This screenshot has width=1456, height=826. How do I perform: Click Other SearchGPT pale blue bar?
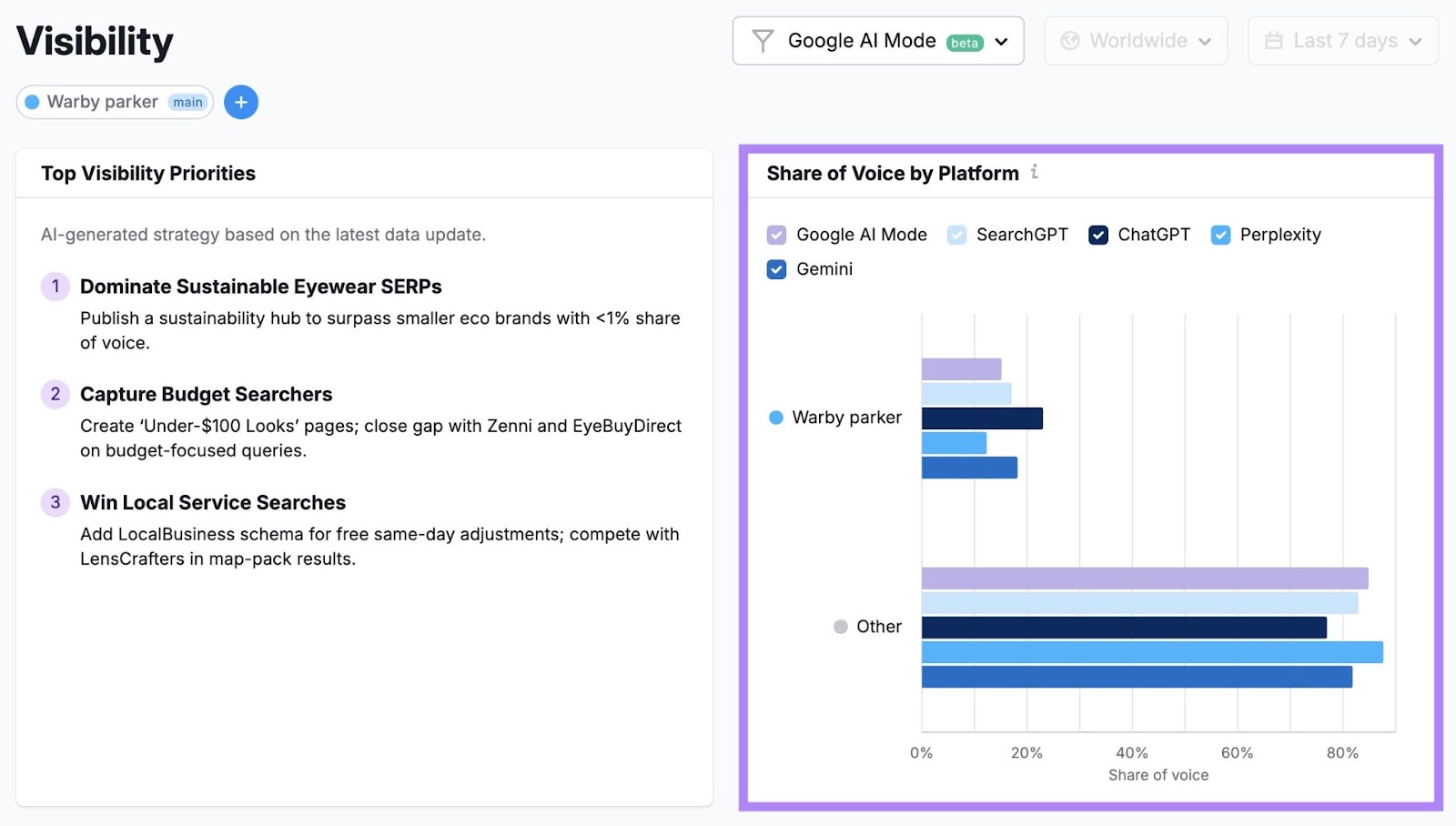[1139, 603]
